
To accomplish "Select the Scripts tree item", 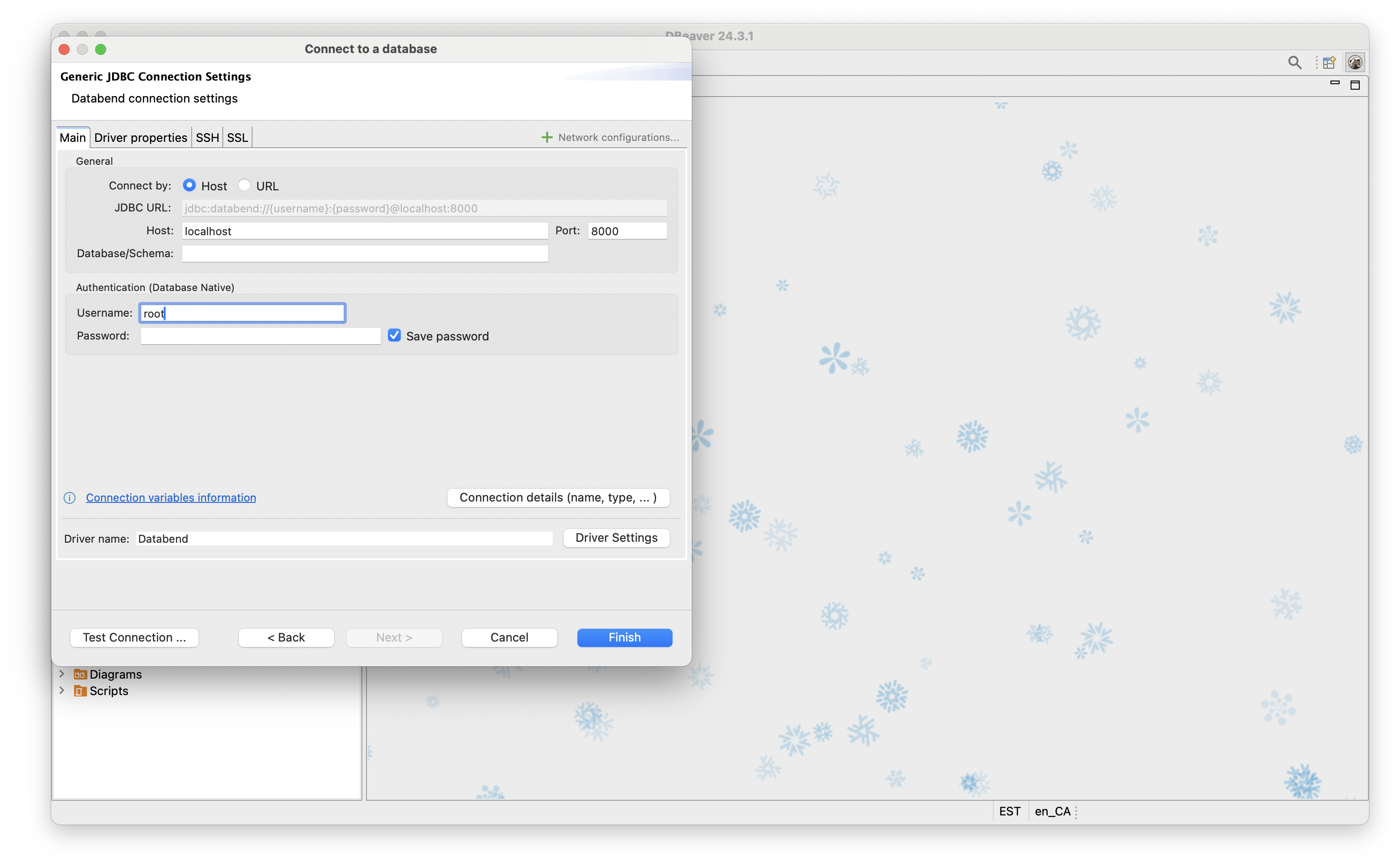I will (108, 690).
